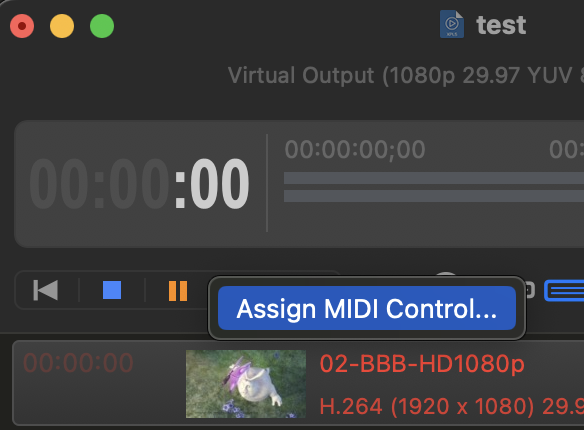584x430 pixels.
Task: Click the partially cut-off timecode at right
Action: 566,150
